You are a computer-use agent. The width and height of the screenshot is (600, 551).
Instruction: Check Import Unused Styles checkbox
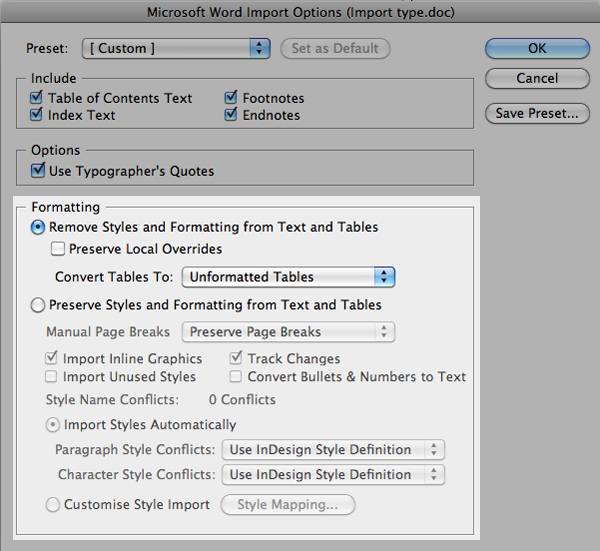point(51,377)
